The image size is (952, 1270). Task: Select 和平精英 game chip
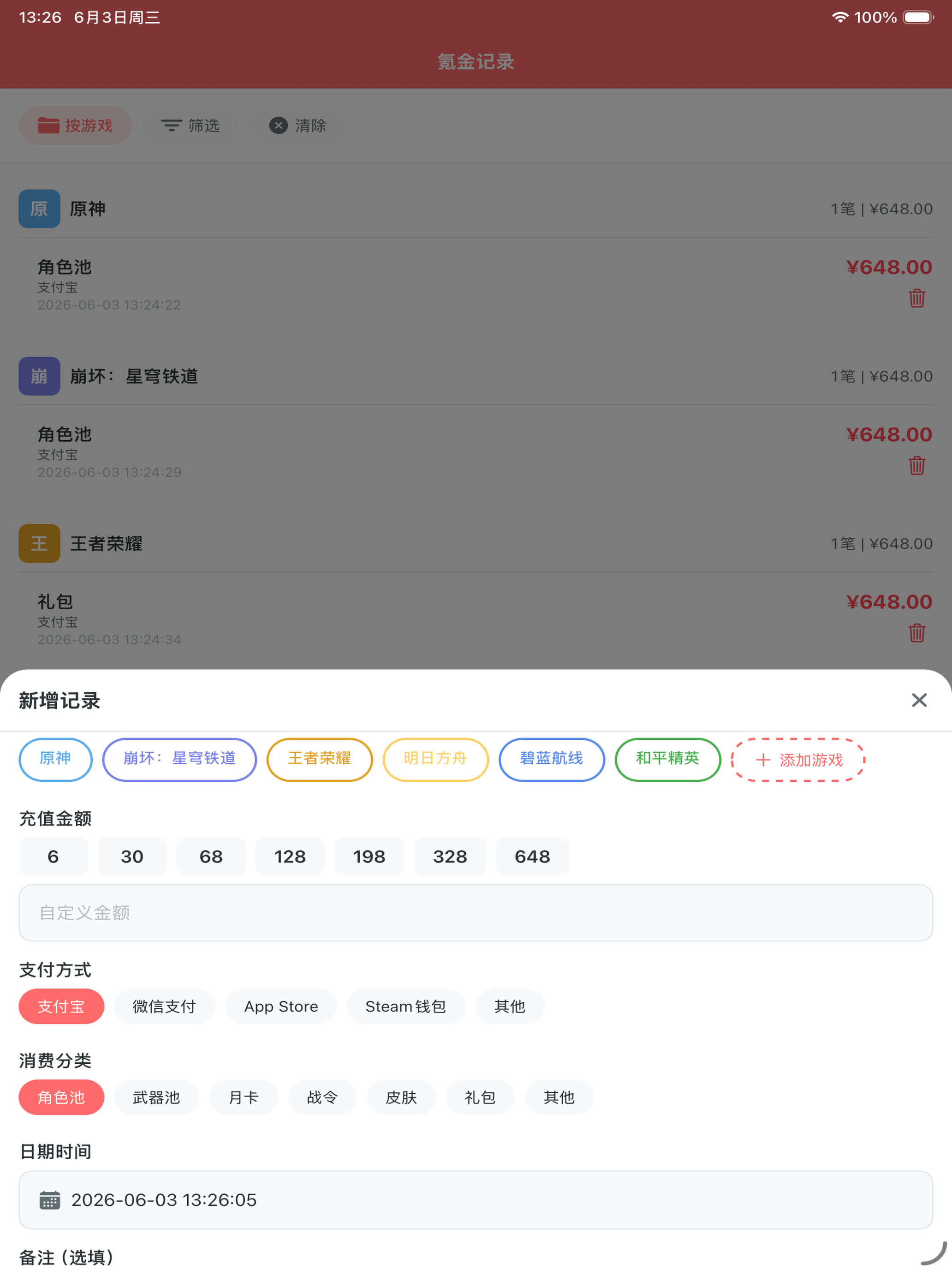tap(668, 759)
